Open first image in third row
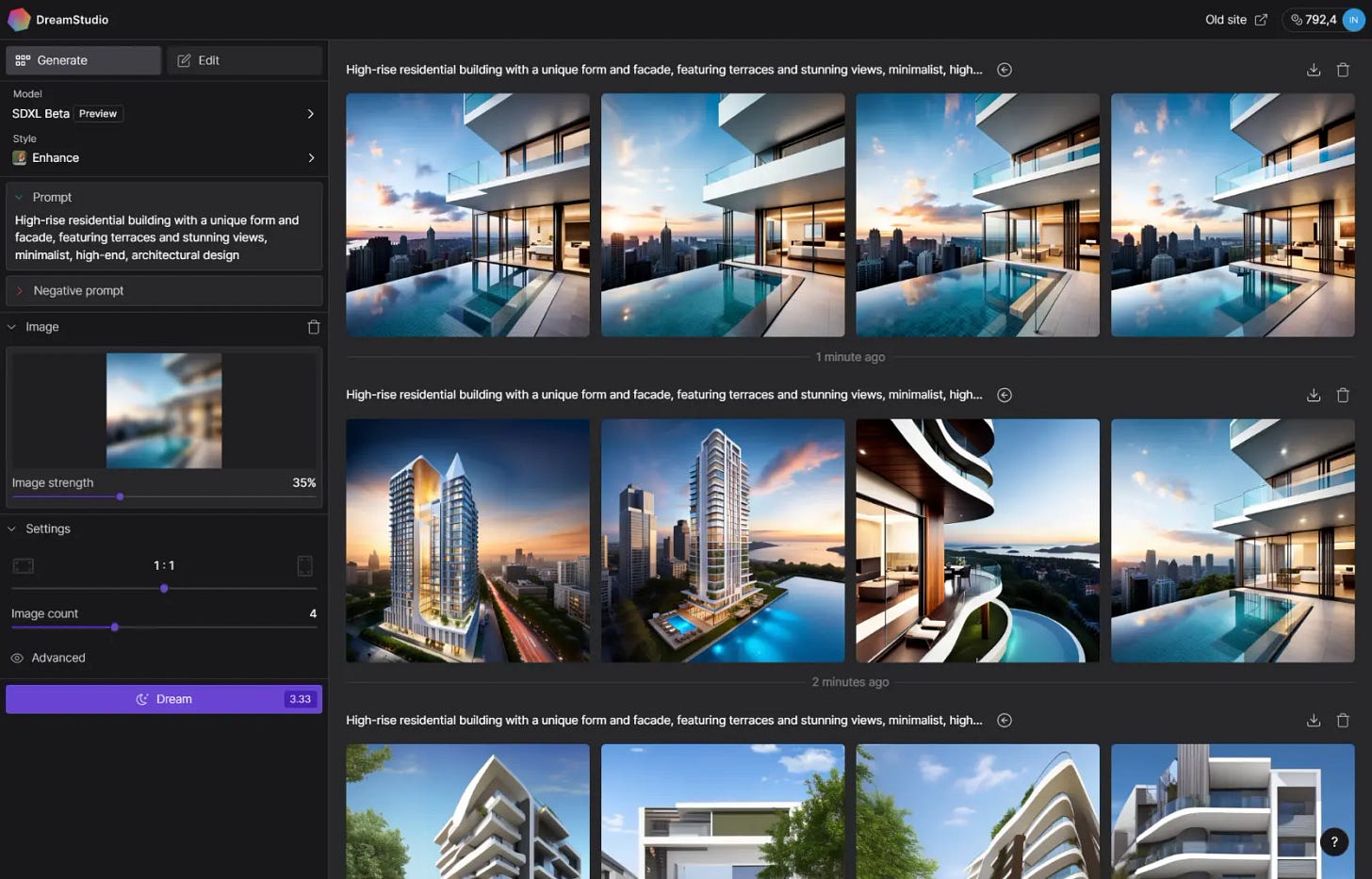Image resolution: width=1372 pixels, height=879 pixels. click(x=467, y=811)
